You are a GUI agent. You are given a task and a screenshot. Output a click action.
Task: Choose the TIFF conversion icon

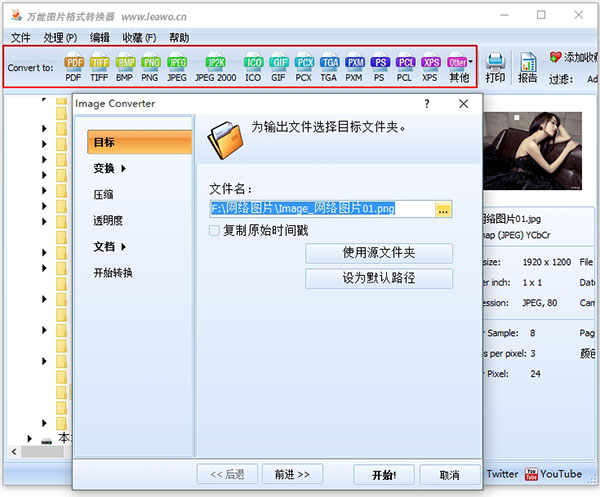[99, 67]
